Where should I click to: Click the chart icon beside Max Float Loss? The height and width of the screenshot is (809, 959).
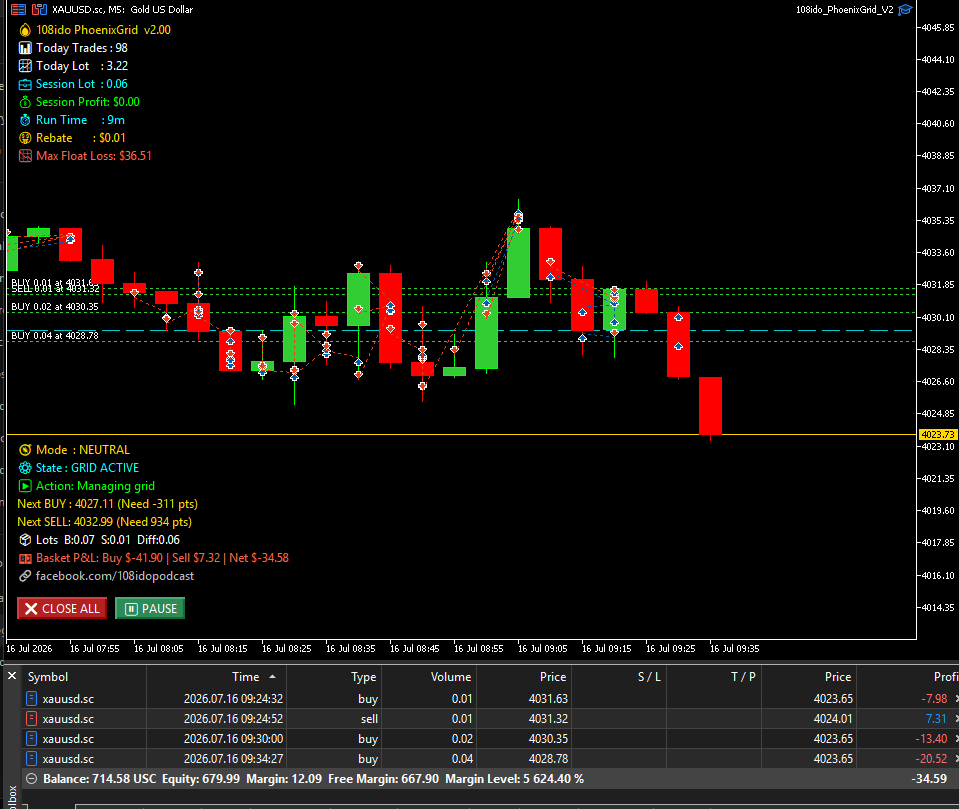pos(25,156)
